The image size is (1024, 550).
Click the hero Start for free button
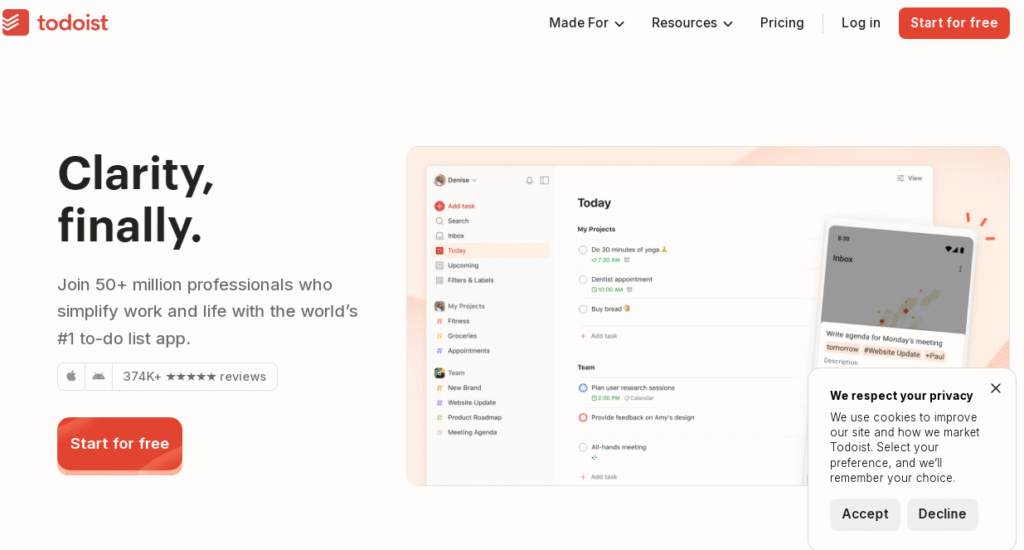[120, 444]
